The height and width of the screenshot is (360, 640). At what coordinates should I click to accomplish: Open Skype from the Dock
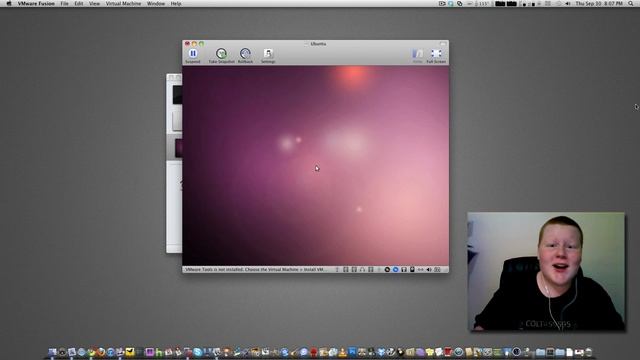[x=198, y=352]
